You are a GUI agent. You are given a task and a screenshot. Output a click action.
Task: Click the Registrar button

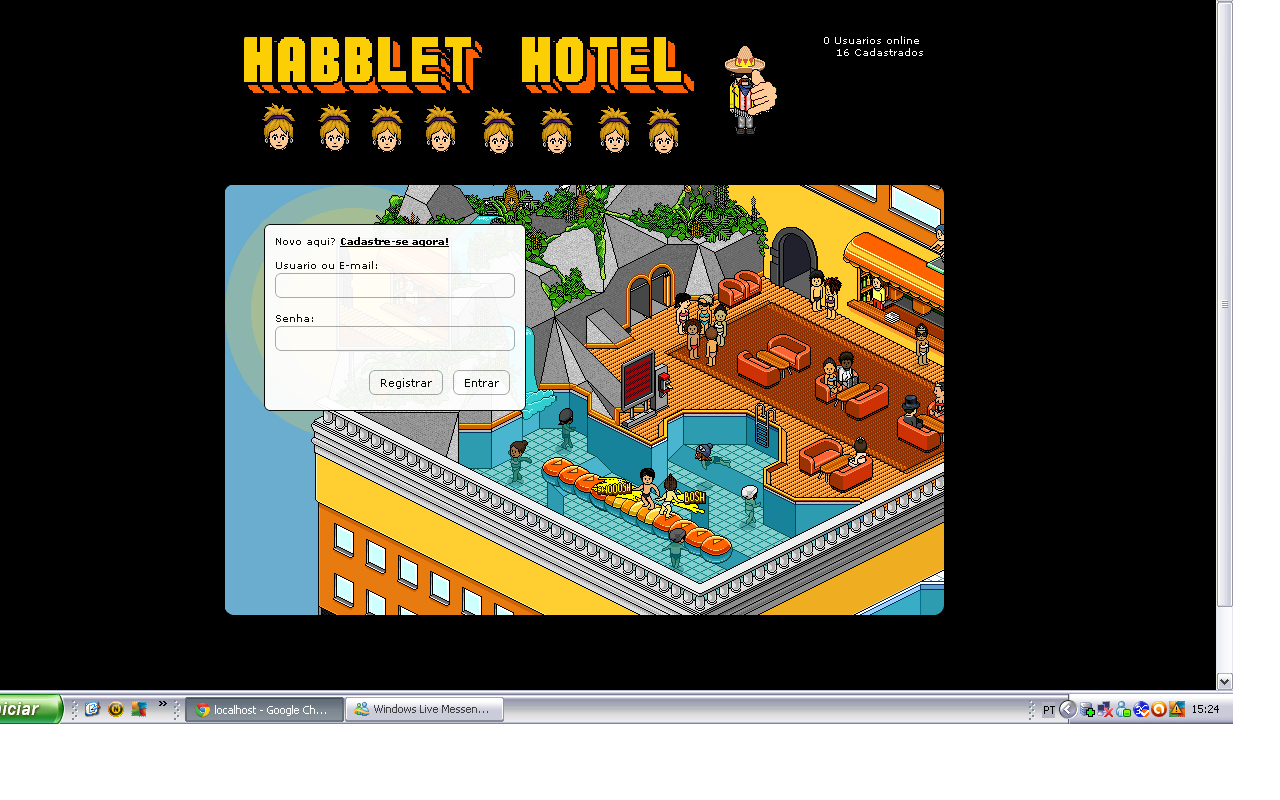click(406, 383)
